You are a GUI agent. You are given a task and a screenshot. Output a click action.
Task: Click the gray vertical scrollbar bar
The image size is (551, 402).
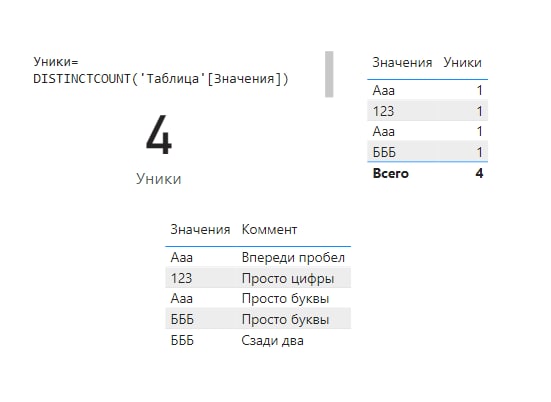pyautogui.click(x=329, y=74)
